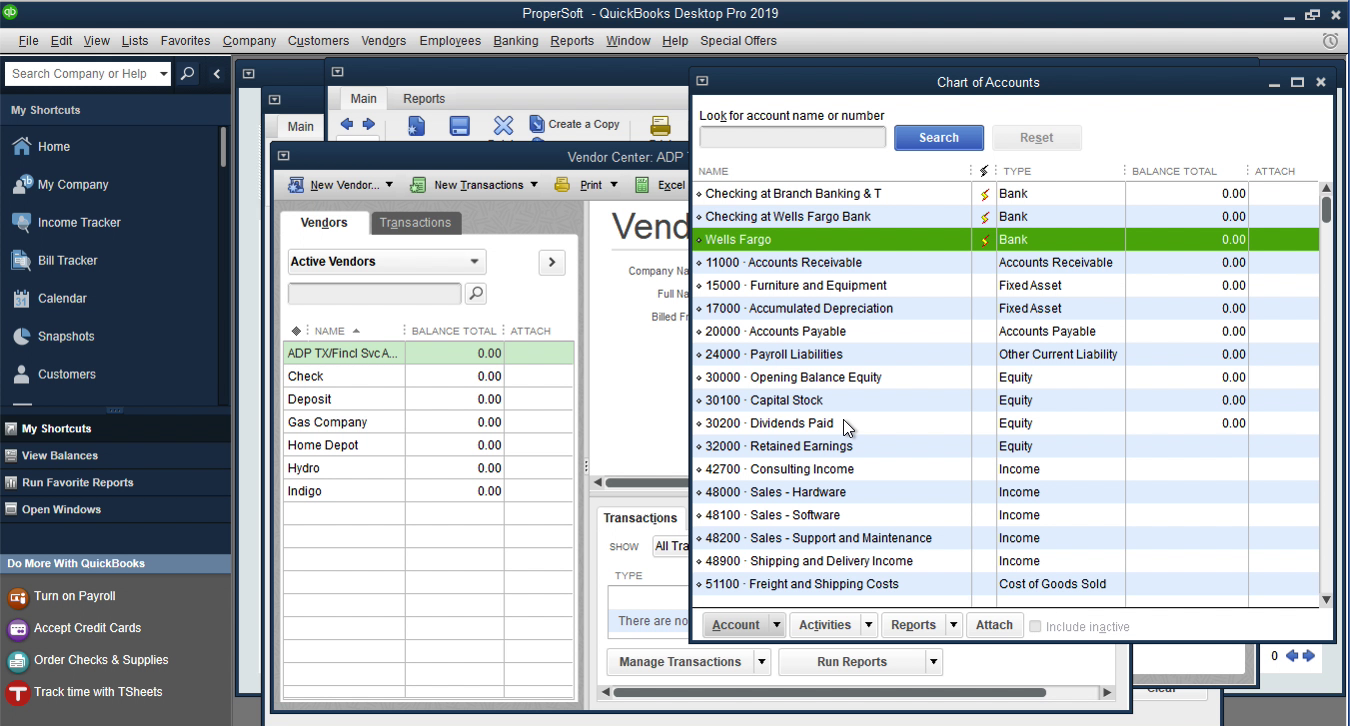Open Account button dropdown in Chart of Accounts
This screenshot has height=726, width=1350.
click(776, 625)
